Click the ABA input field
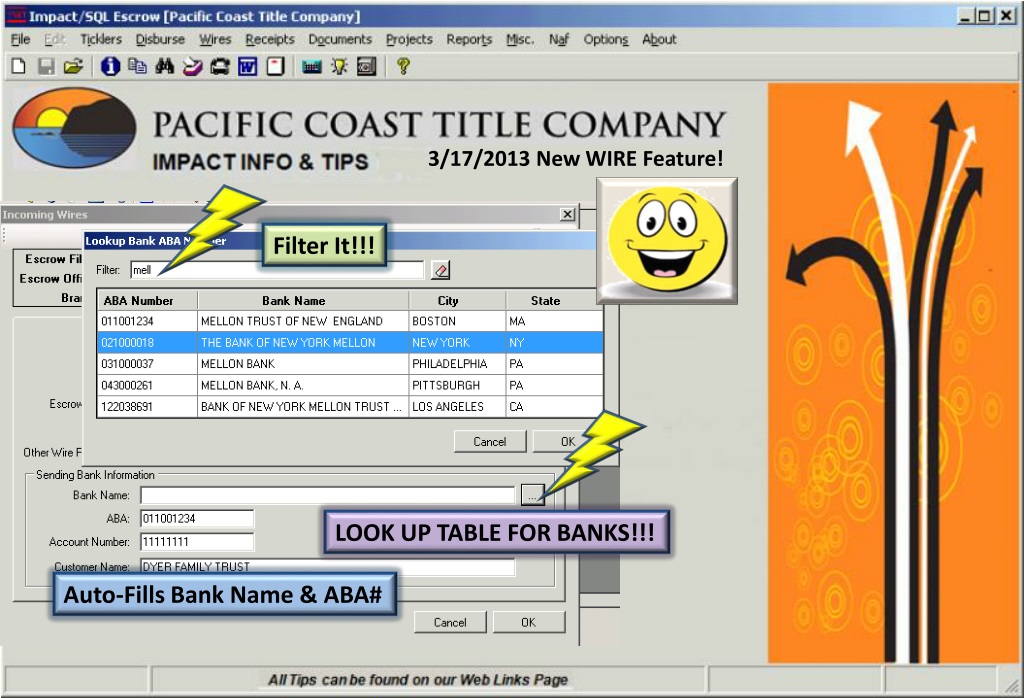The image size is (1024, 698). point(197,518)
